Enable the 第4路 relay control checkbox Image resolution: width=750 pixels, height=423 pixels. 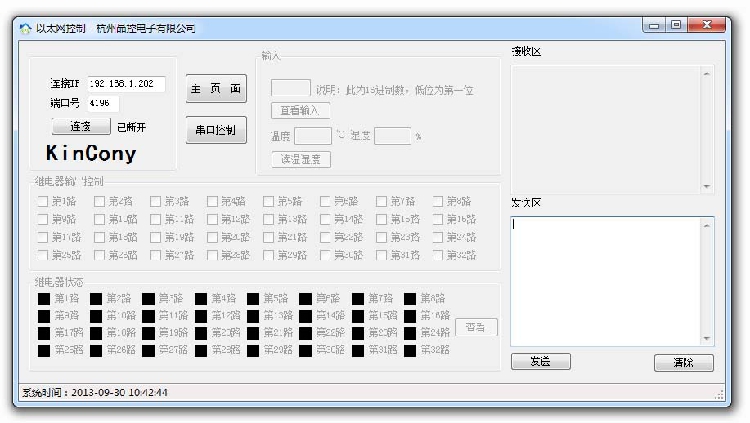pos(212,201)
